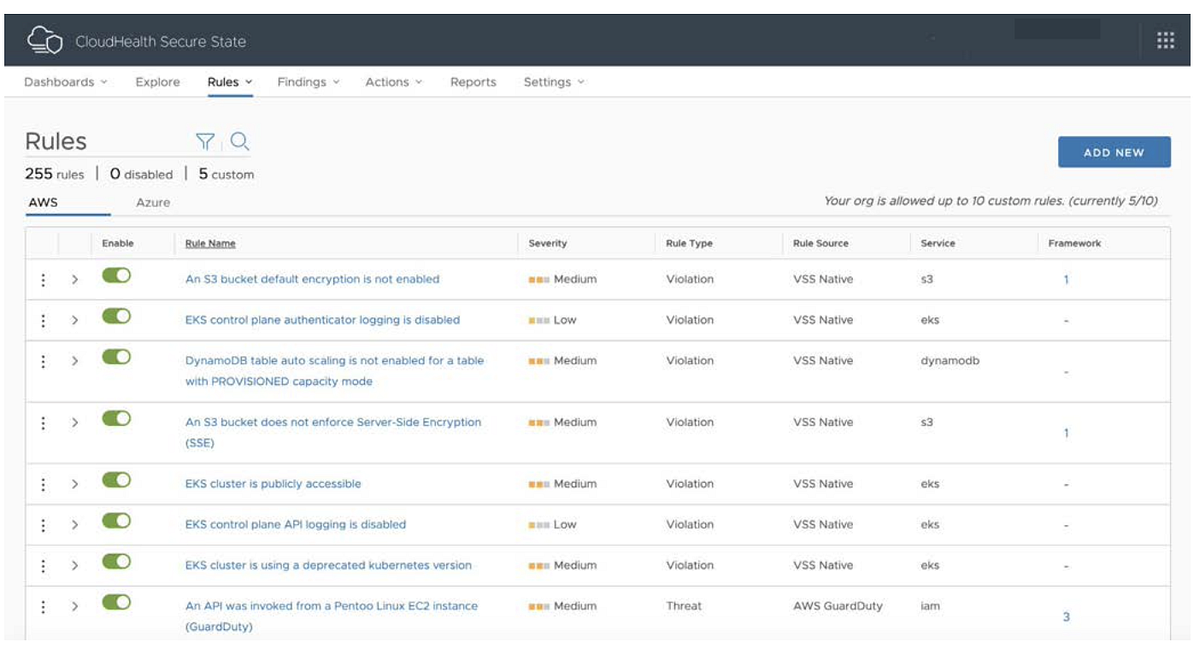Click the ADD NEW button

pos(1114,152)
